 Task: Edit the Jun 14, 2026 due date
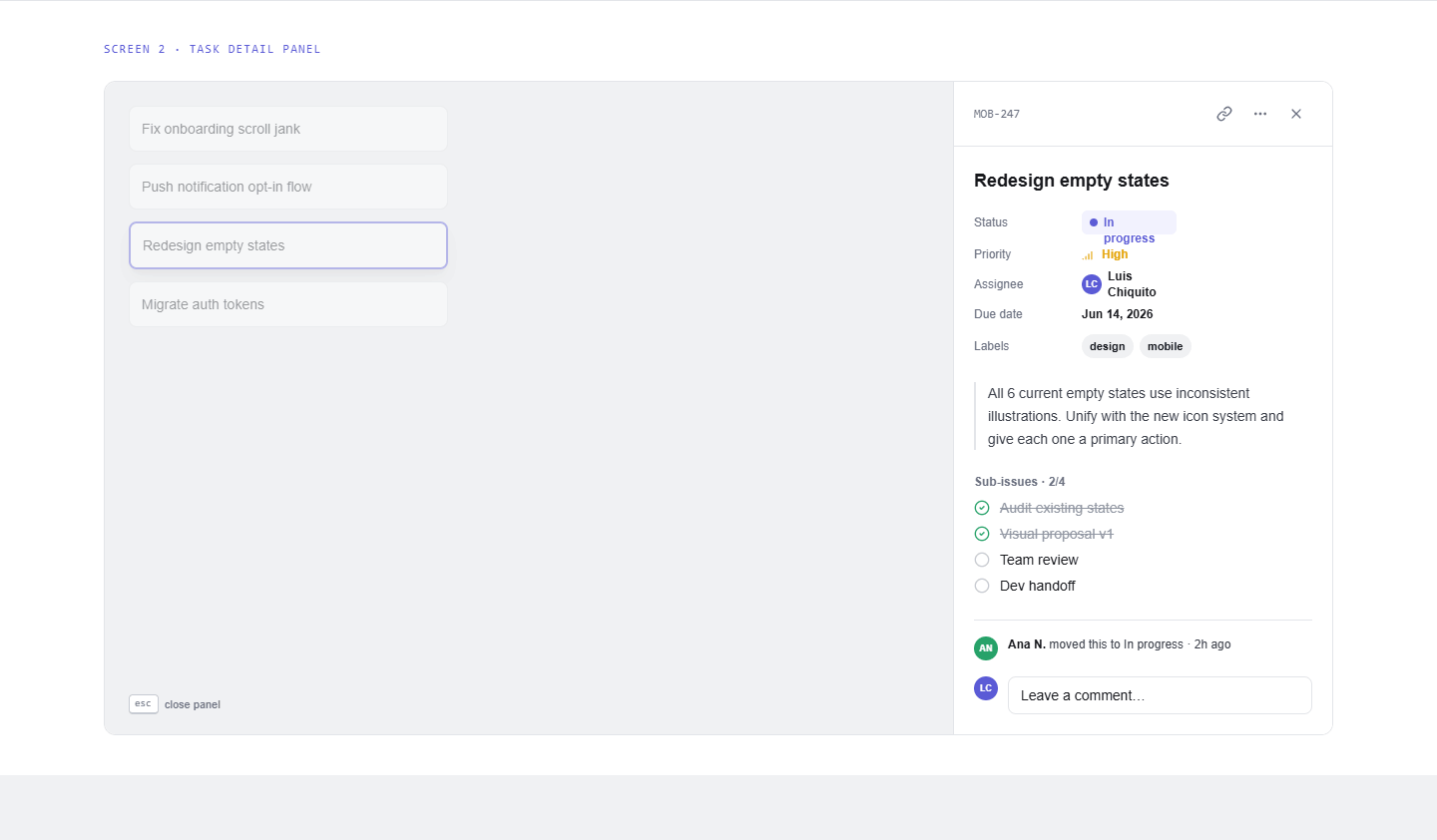[1118, 314]
